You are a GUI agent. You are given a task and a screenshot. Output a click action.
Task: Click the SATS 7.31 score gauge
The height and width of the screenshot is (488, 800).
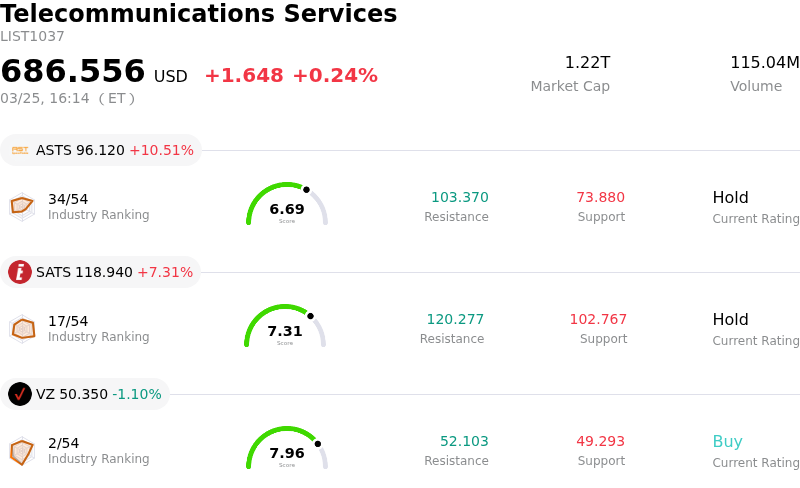pos(285,327)
